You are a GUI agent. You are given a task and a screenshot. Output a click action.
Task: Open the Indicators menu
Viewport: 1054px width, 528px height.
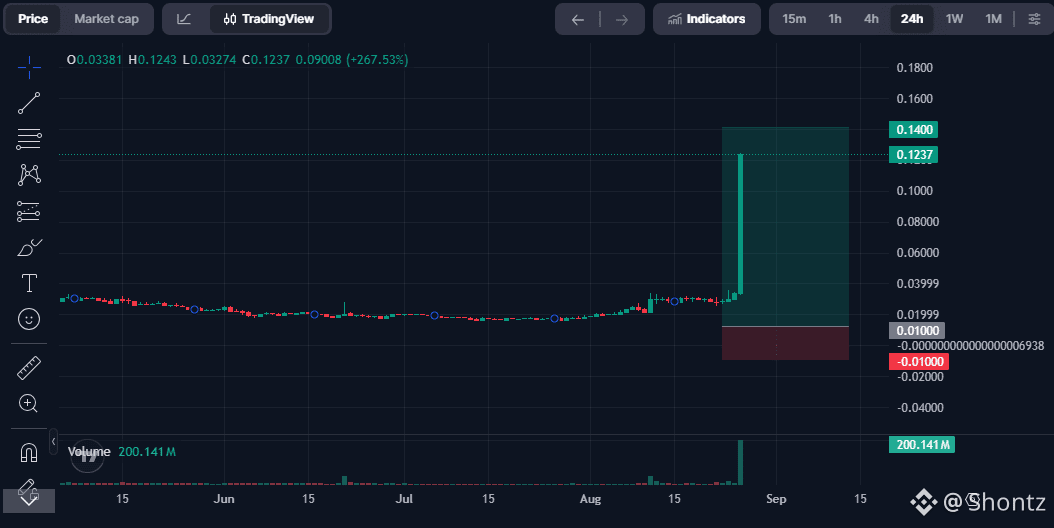707,19
